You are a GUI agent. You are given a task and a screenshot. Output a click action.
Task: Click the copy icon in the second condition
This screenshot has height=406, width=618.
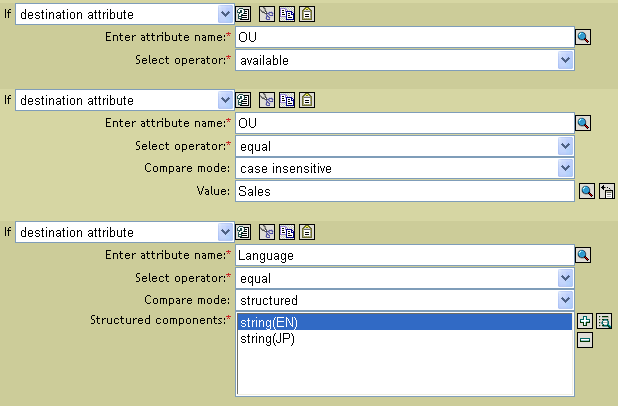pos(289,100)
